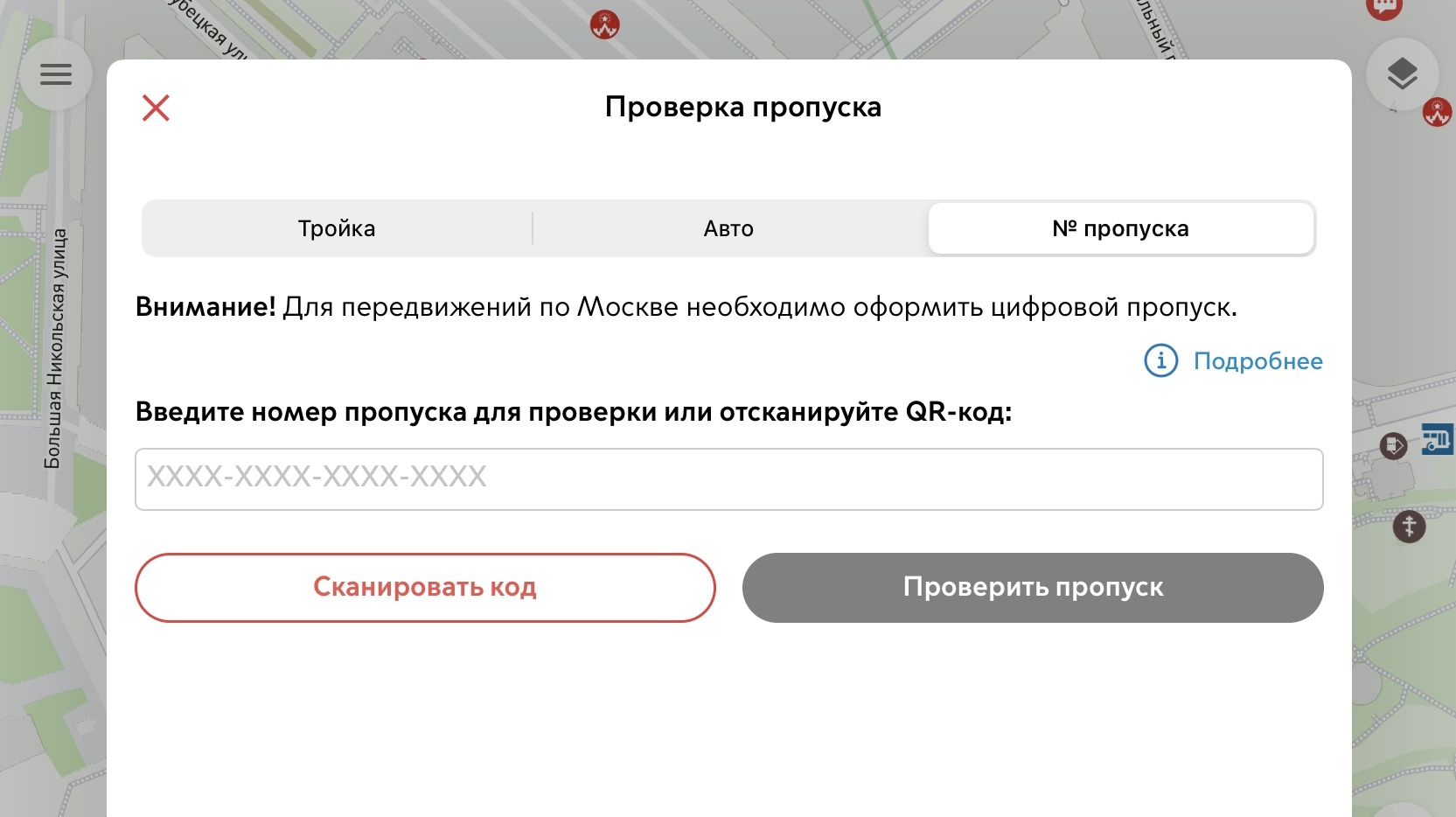
Task: Select the red Kremlin marker beside layers button
Action: coord(1437,112)
